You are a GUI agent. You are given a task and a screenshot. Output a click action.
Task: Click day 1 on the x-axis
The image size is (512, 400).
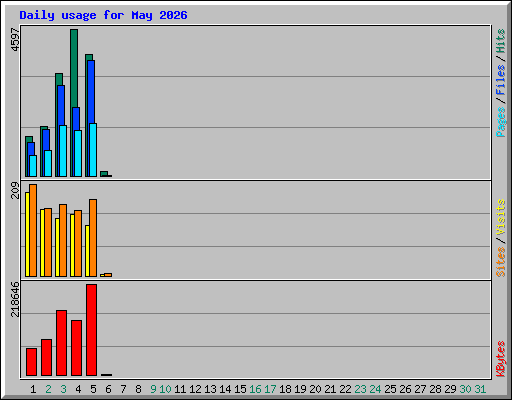point(33,389)
